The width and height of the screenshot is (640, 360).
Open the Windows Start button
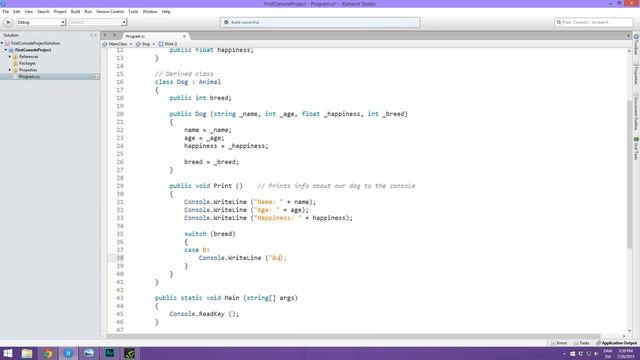coord(8,353)
